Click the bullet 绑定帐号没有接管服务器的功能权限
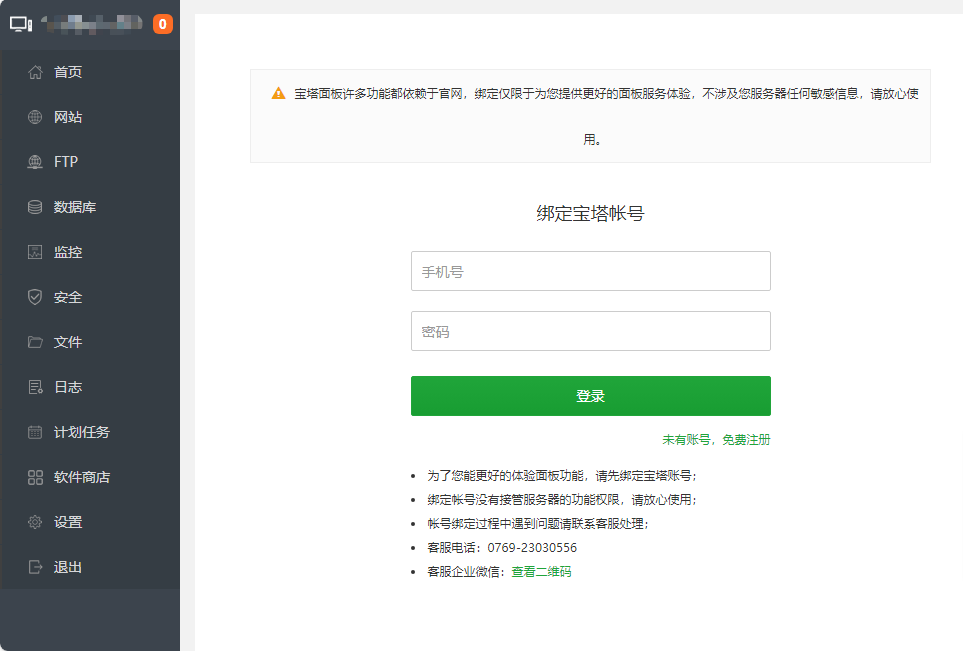963x651 pixels. click(562, 500)
